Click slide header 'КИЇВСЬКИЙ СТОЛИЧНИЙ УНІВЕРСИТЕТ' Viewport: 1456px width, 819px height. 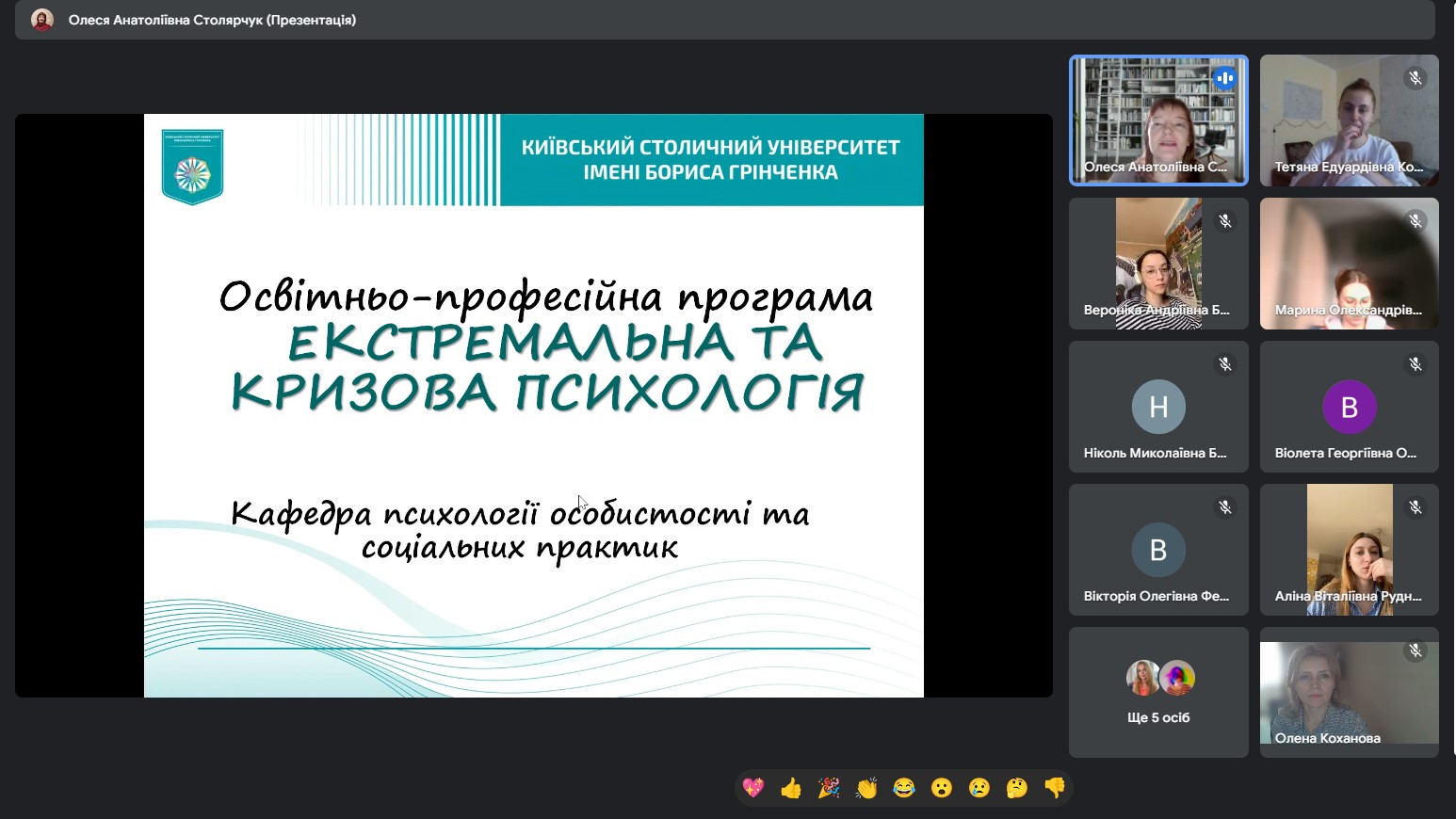711,148
